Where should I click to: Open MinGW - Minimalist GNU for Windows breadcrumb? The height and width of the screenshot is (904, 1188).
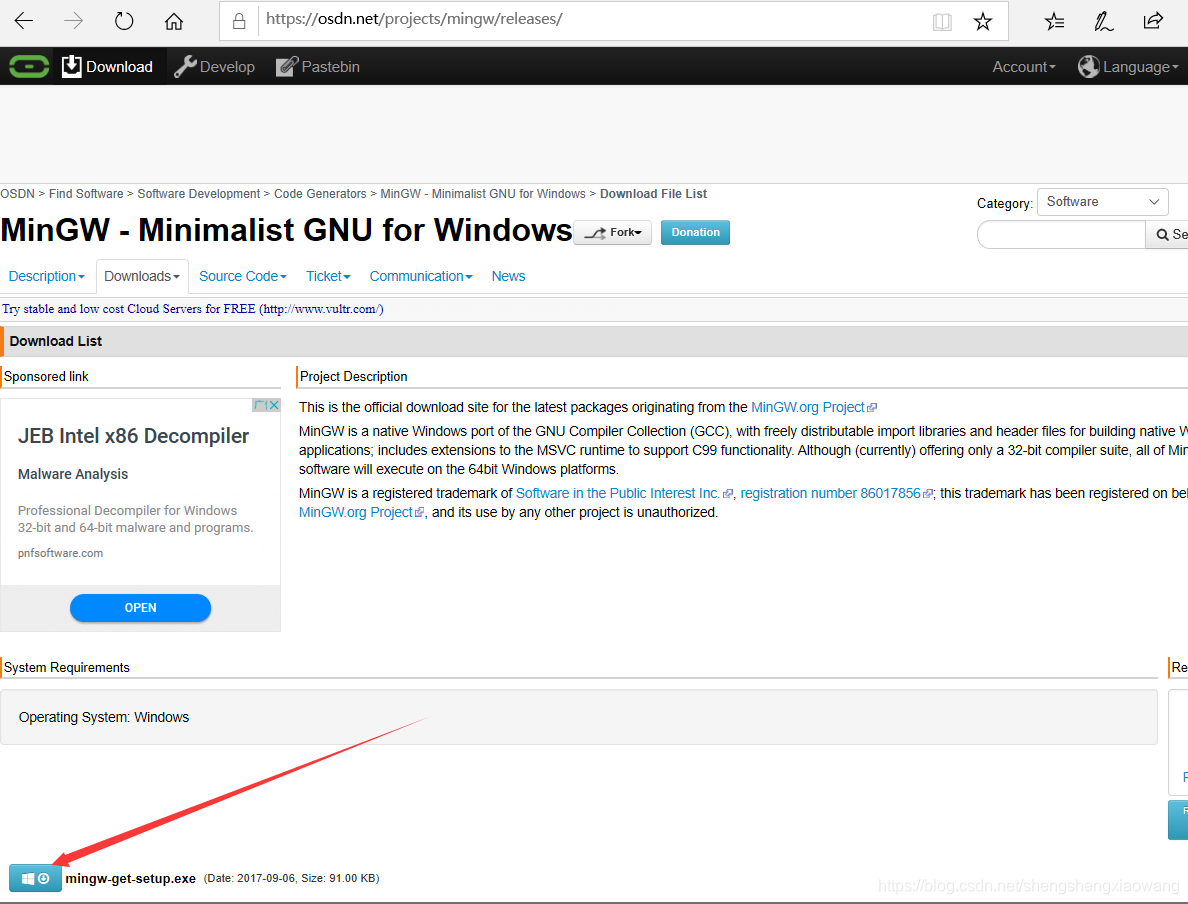pyautogui.click(x=483, y=194)
